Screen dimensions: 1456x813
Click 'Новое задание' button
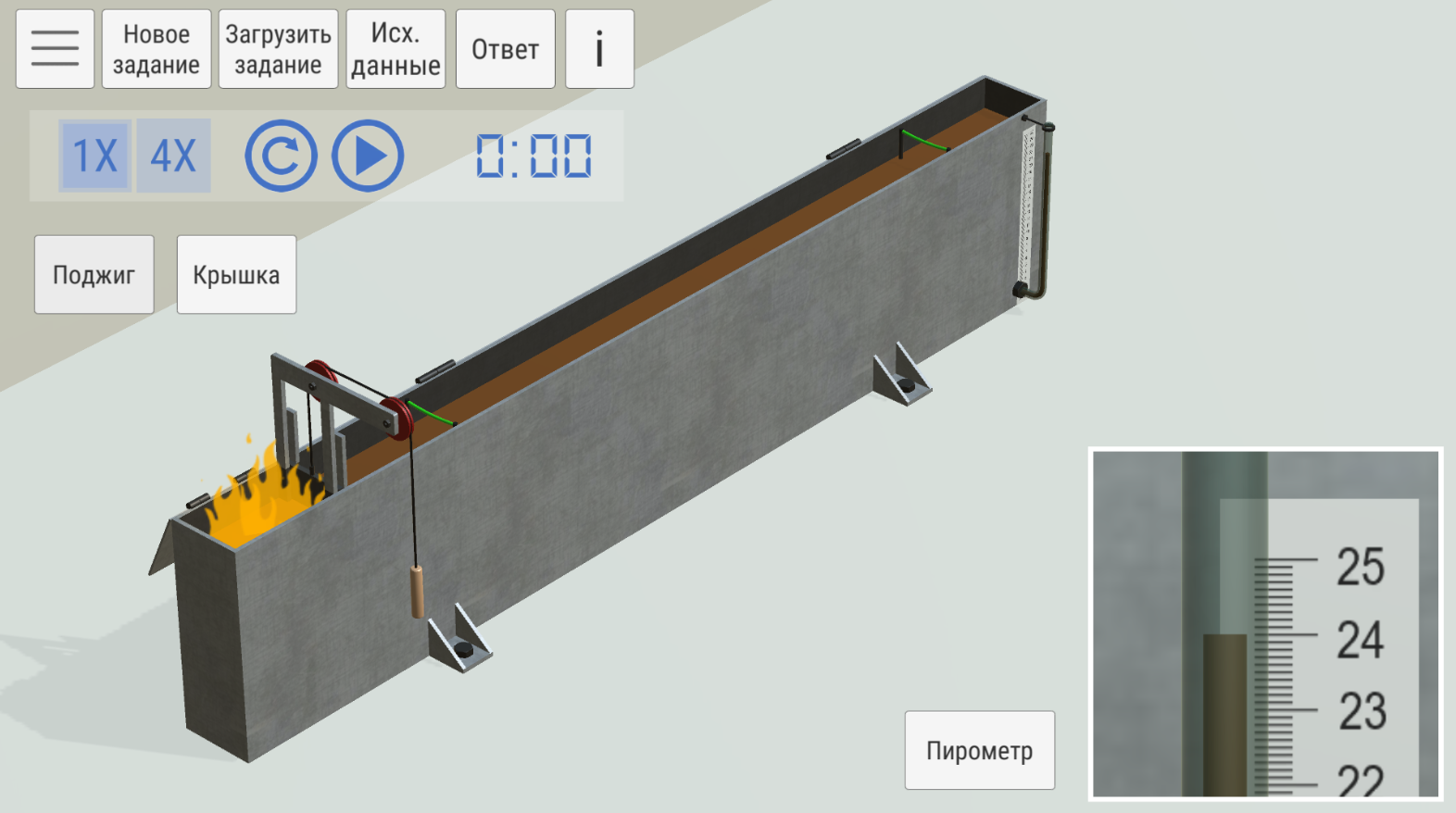[157, 49]
